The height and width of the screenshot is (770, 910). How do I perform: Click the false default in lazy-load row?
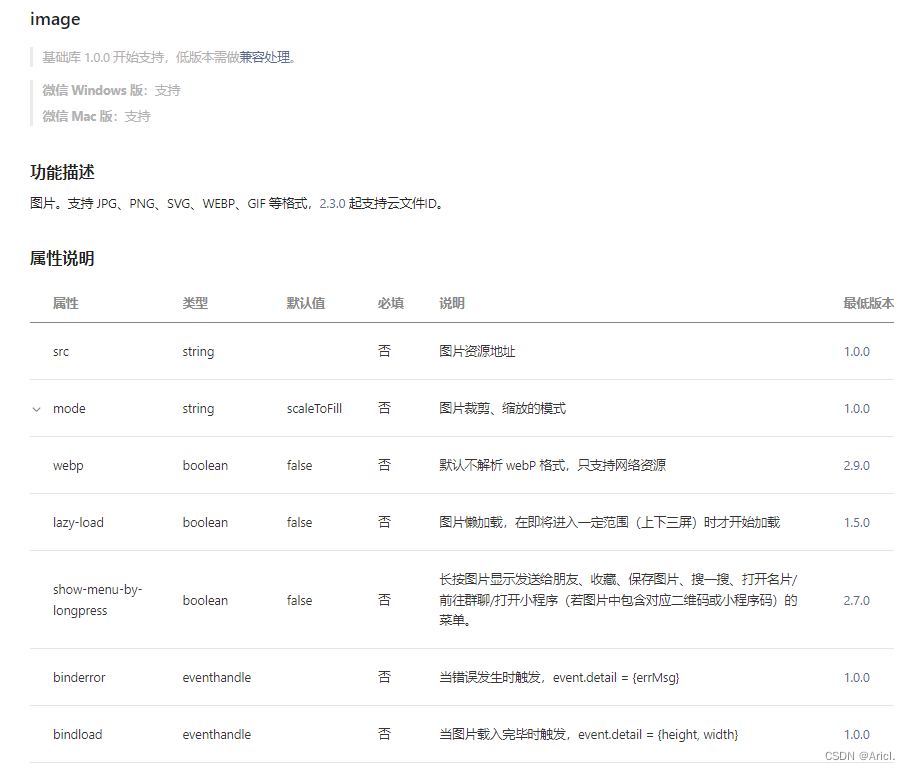point(299,522)
